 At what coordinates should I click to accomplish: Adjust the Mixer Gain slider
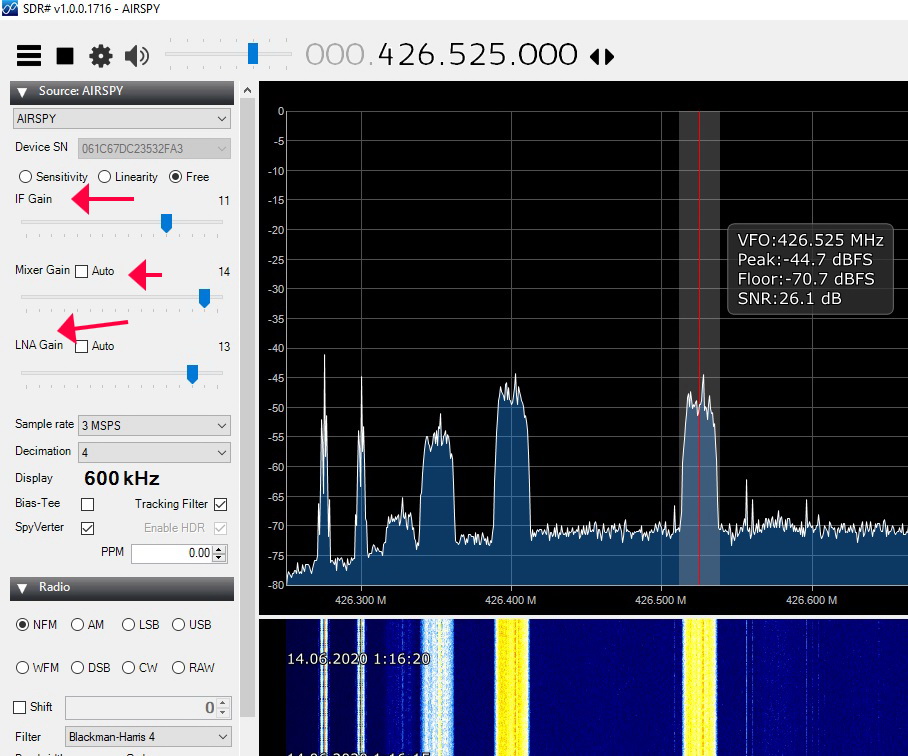(204, 298)
